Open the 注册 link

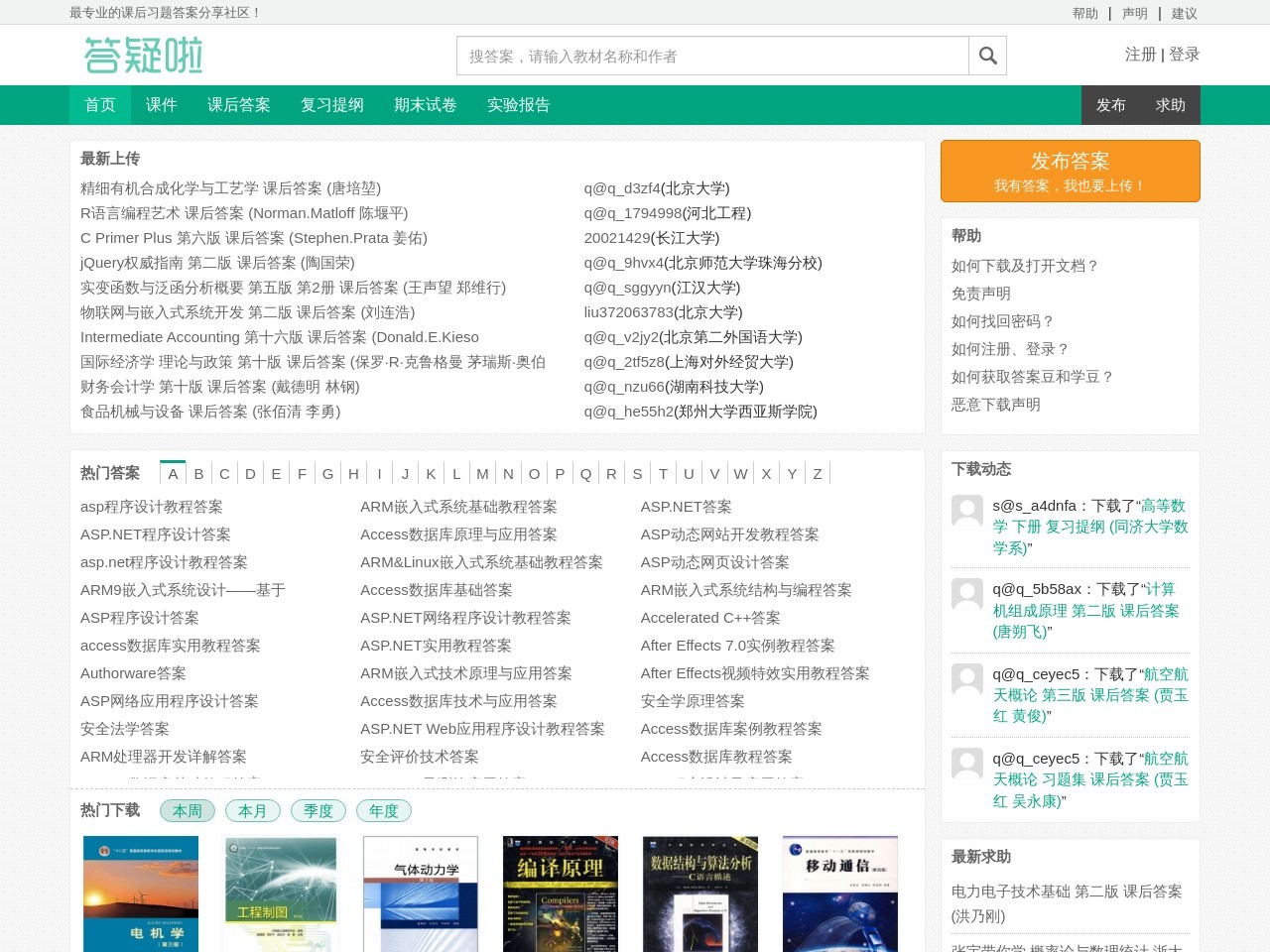coord(1141,55)
